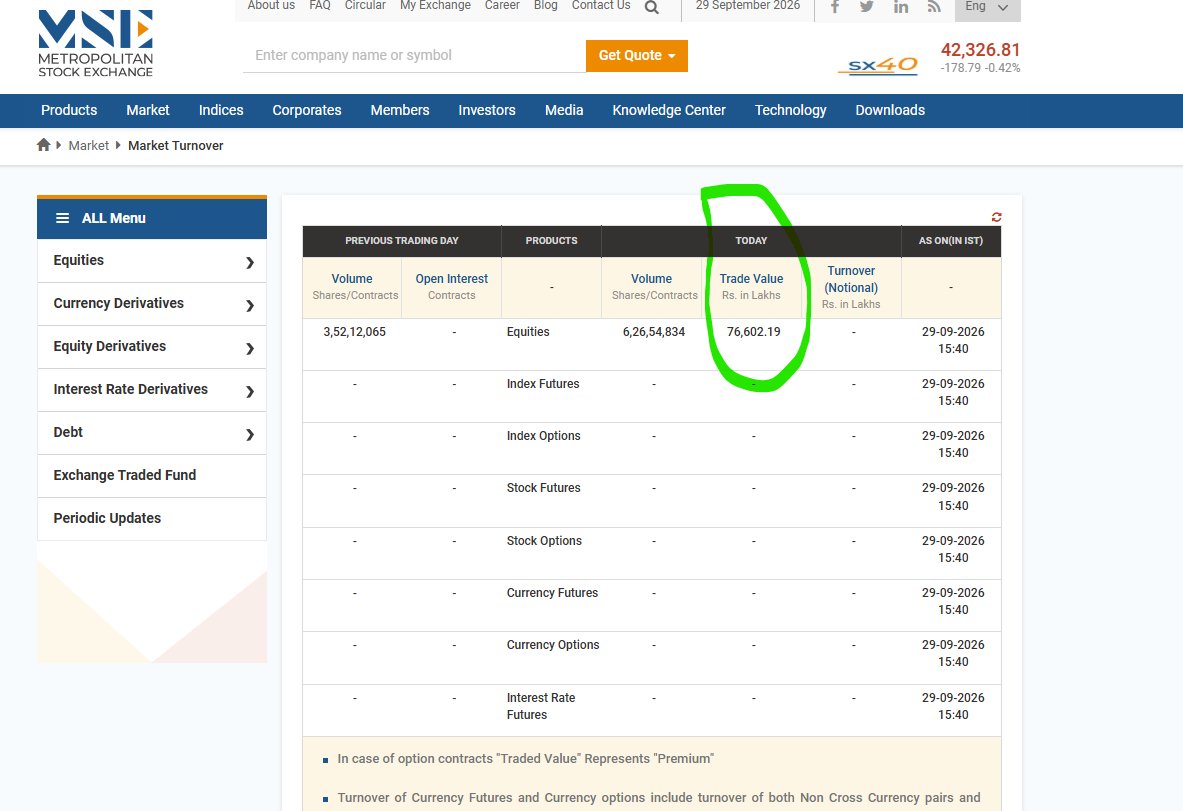Open the Indices main menu
This screenshot has width=1183, height=811.
221,110
